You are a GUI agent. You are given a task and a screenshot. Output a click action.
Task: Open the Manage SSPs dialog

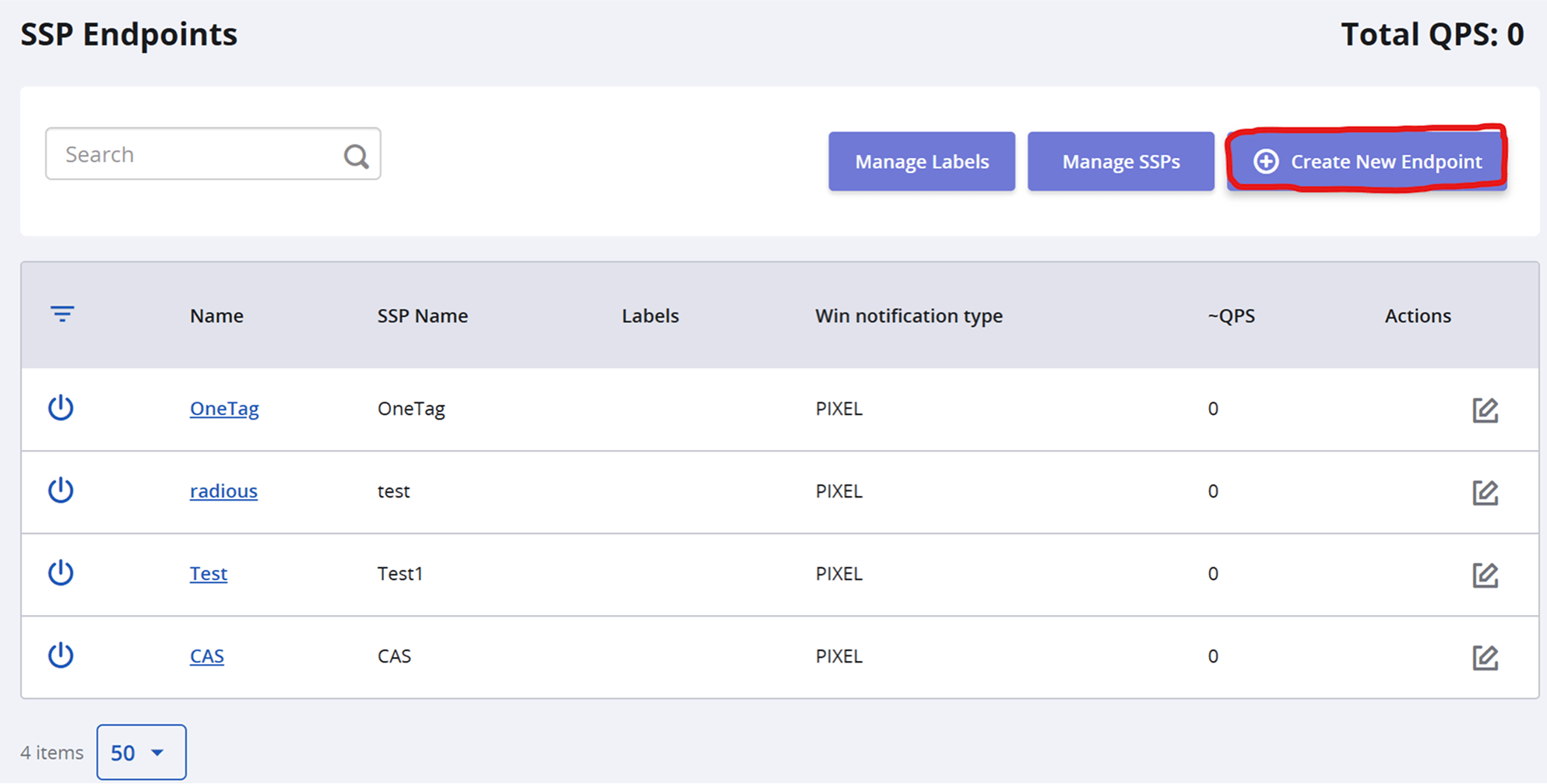(1121, 161)
